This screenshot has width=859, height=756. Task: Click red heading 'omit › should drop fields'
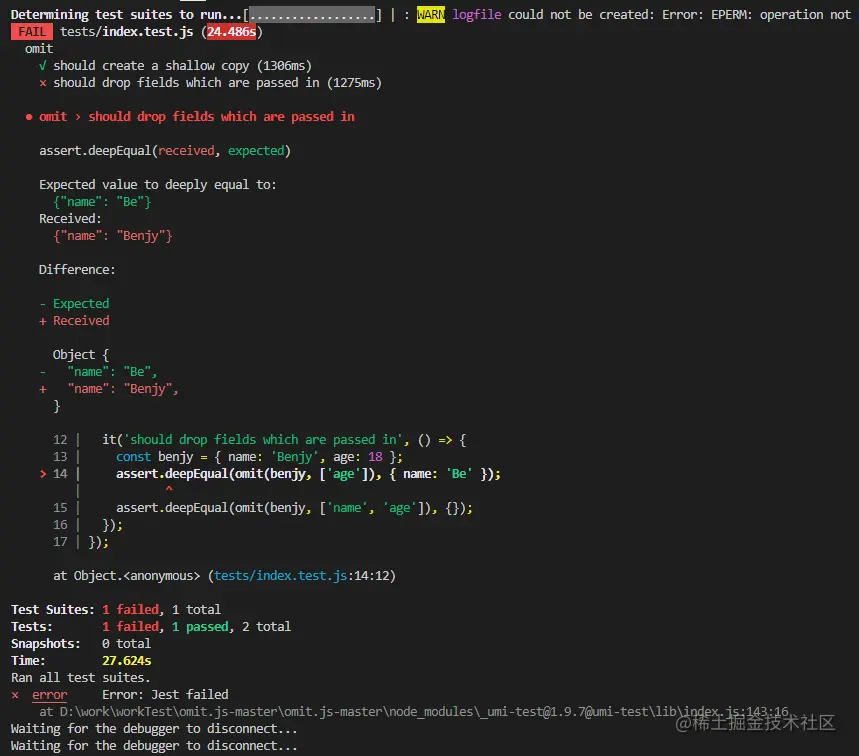(x=190, y=117)
